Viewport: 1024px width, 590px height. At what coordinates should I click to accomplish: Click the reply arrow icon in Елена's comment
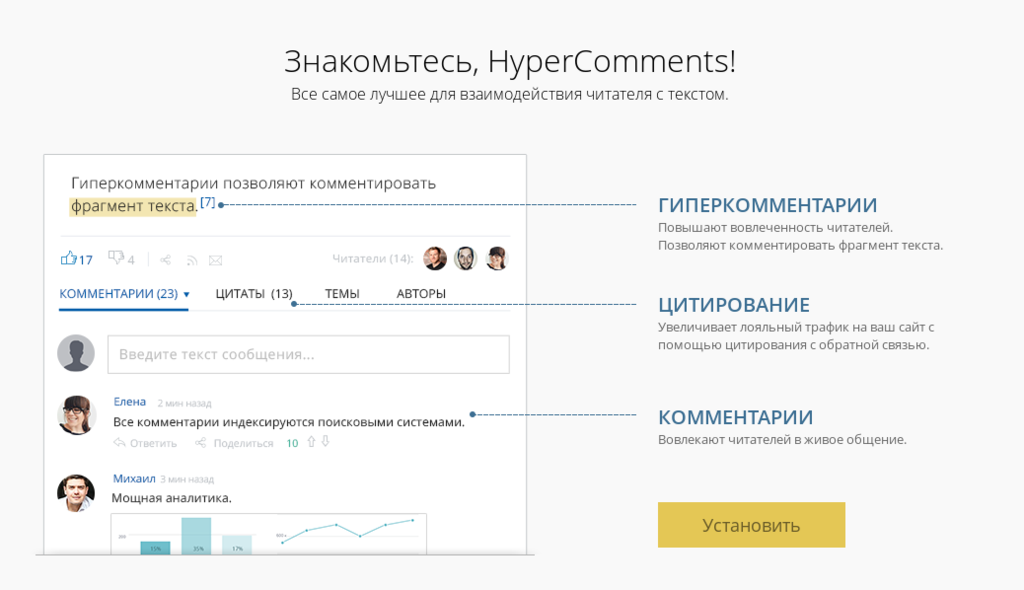120,443
